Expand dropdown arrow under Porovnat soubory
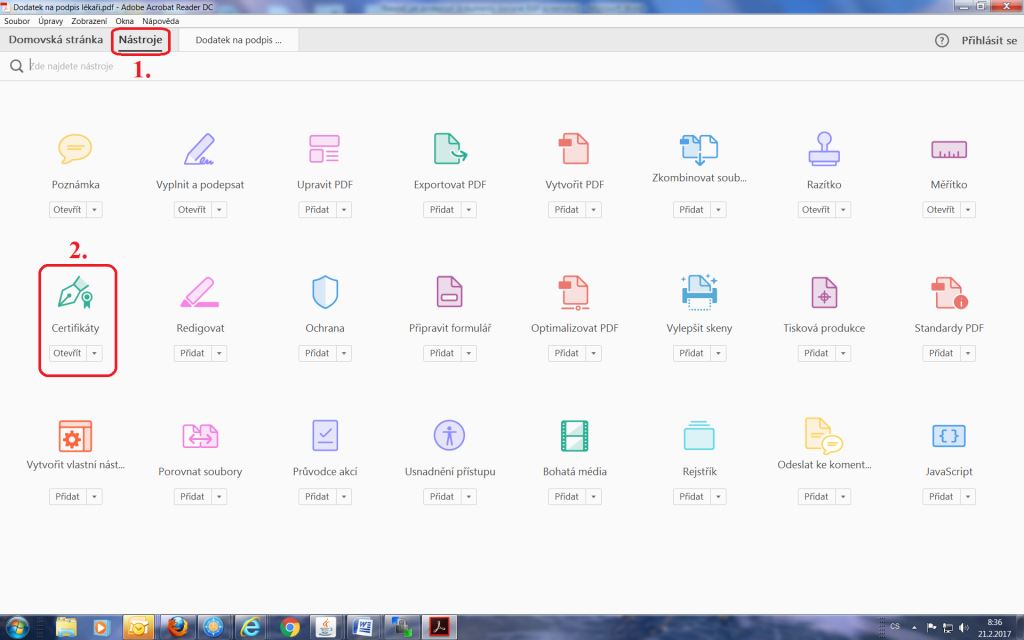The width and height of the screenshot is (1024, 640). click(x=219, y=496)
